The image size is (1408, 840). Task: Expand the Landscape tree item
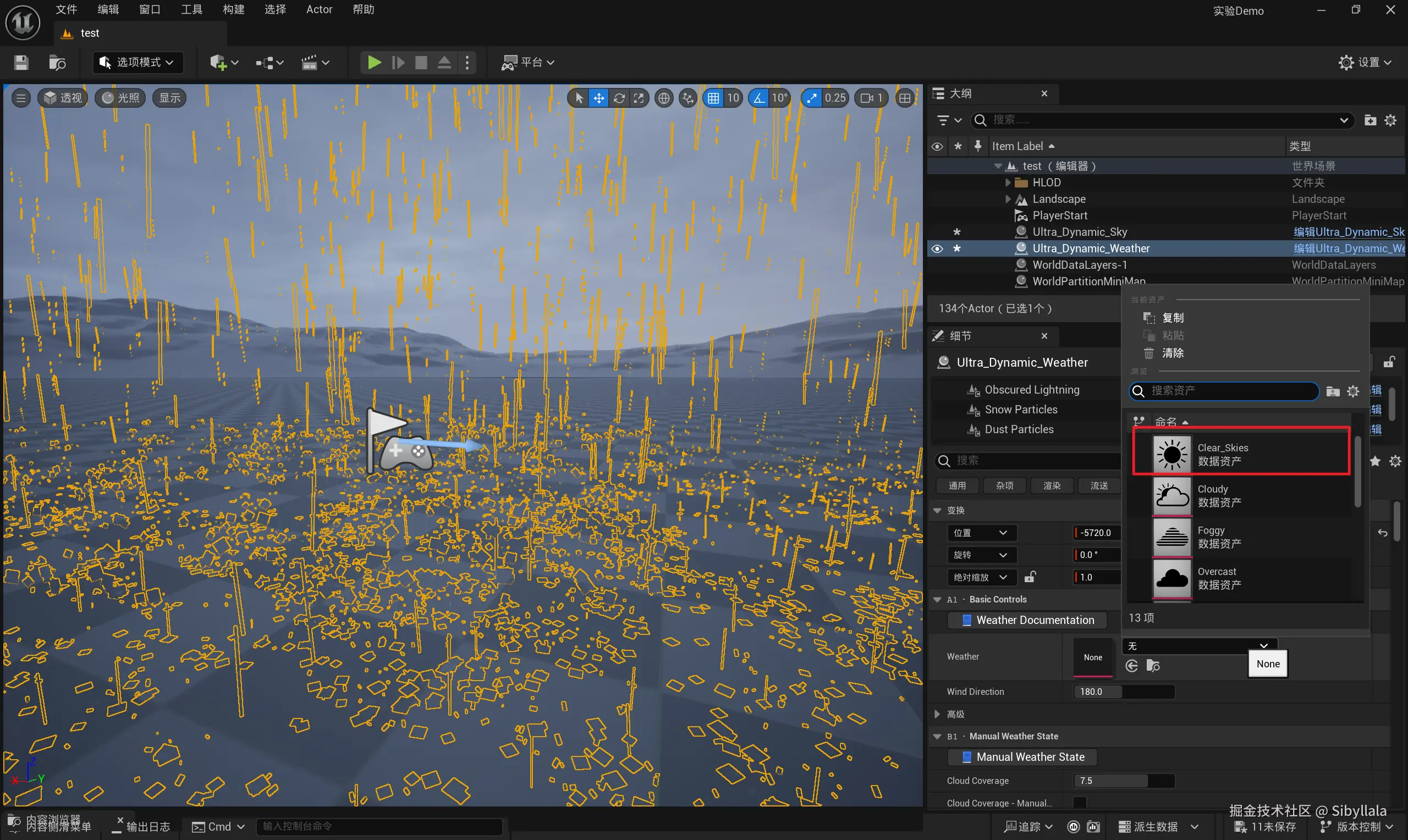point(1008,198)
